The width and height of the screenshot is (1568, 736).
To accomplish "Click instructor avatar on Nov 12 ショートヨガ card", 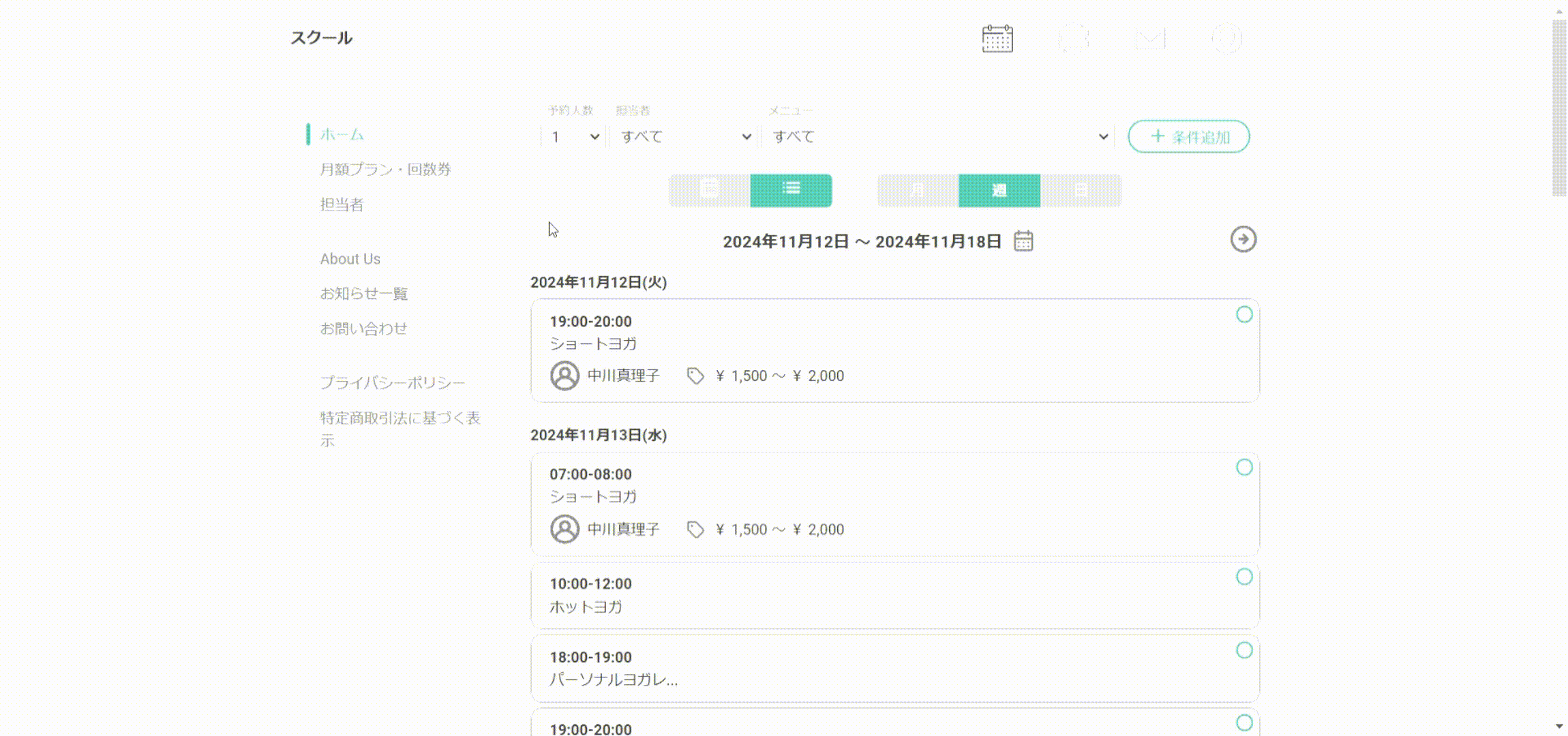I will [564, 375].
